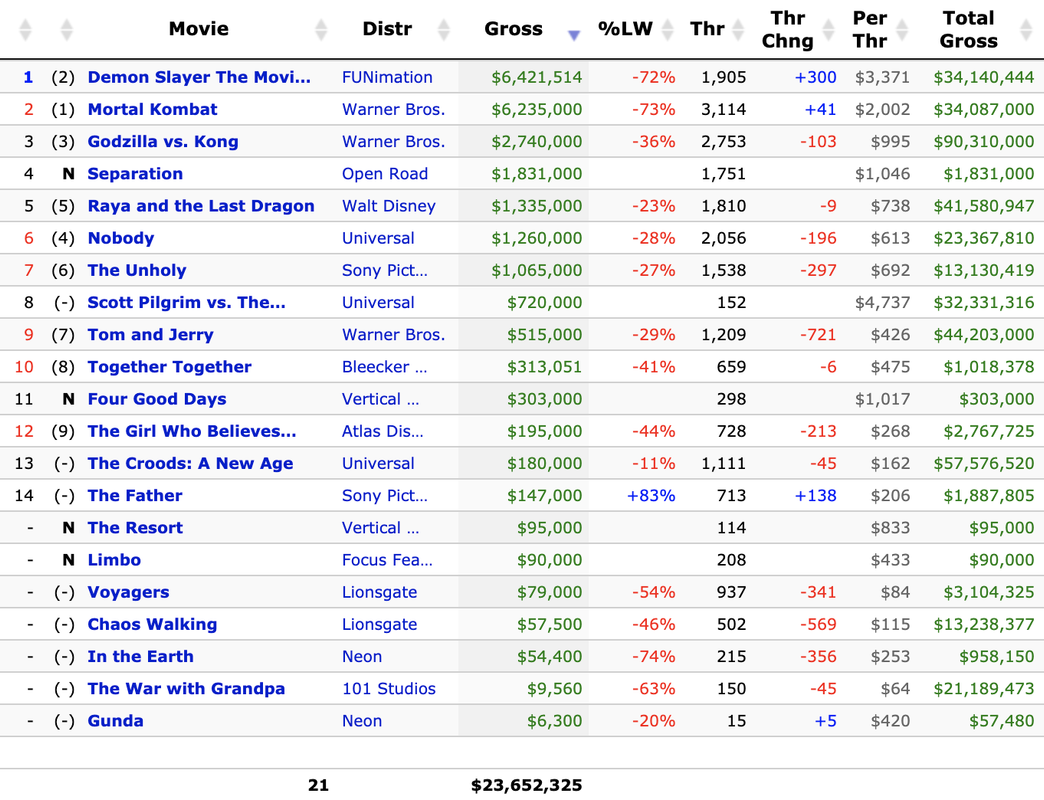1044x800 pixels.
Task: Open Focus Fea... distributor link
Action: tap(388, 560)
